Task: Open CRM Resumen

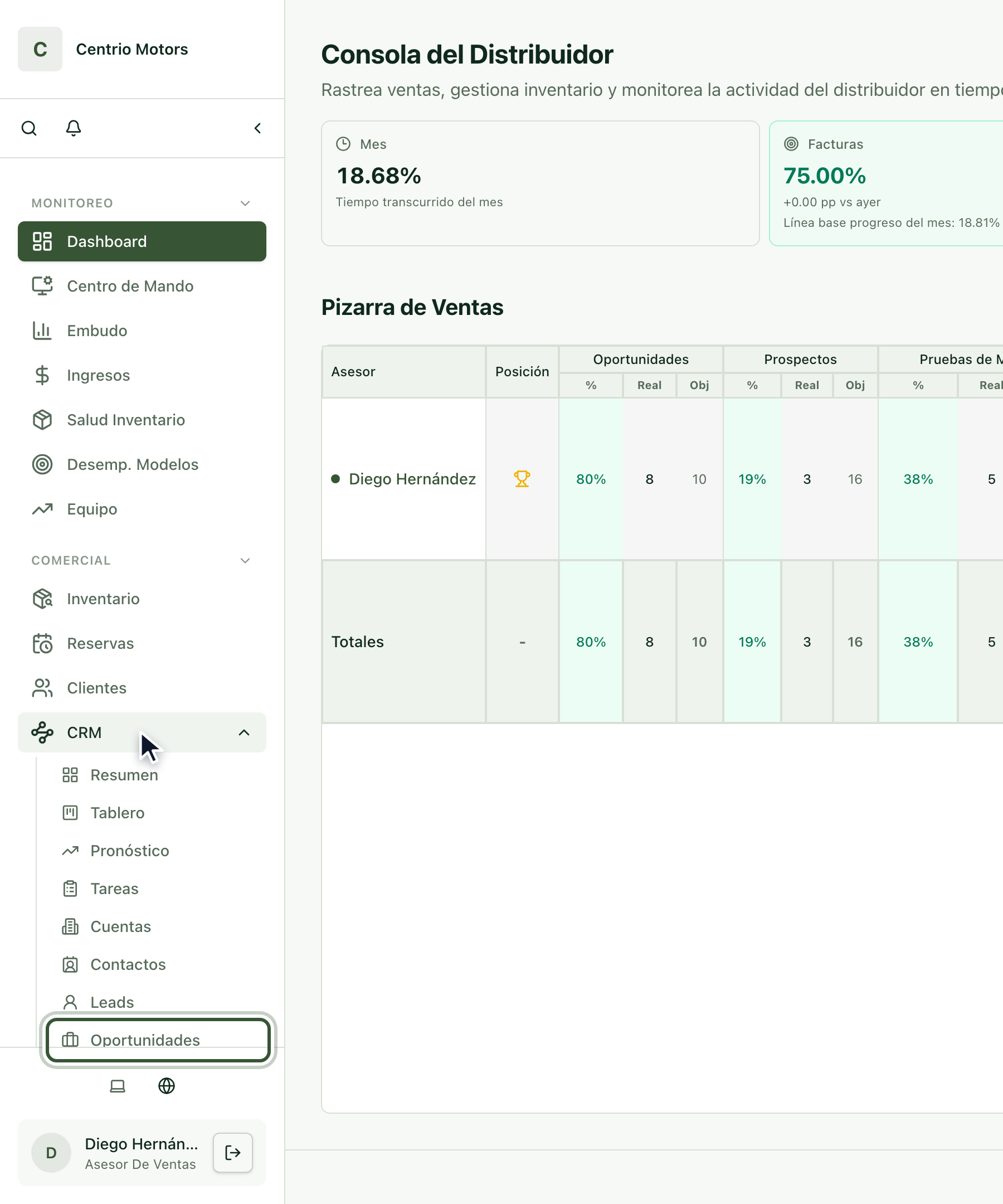Action: click(x=158, y=775)
